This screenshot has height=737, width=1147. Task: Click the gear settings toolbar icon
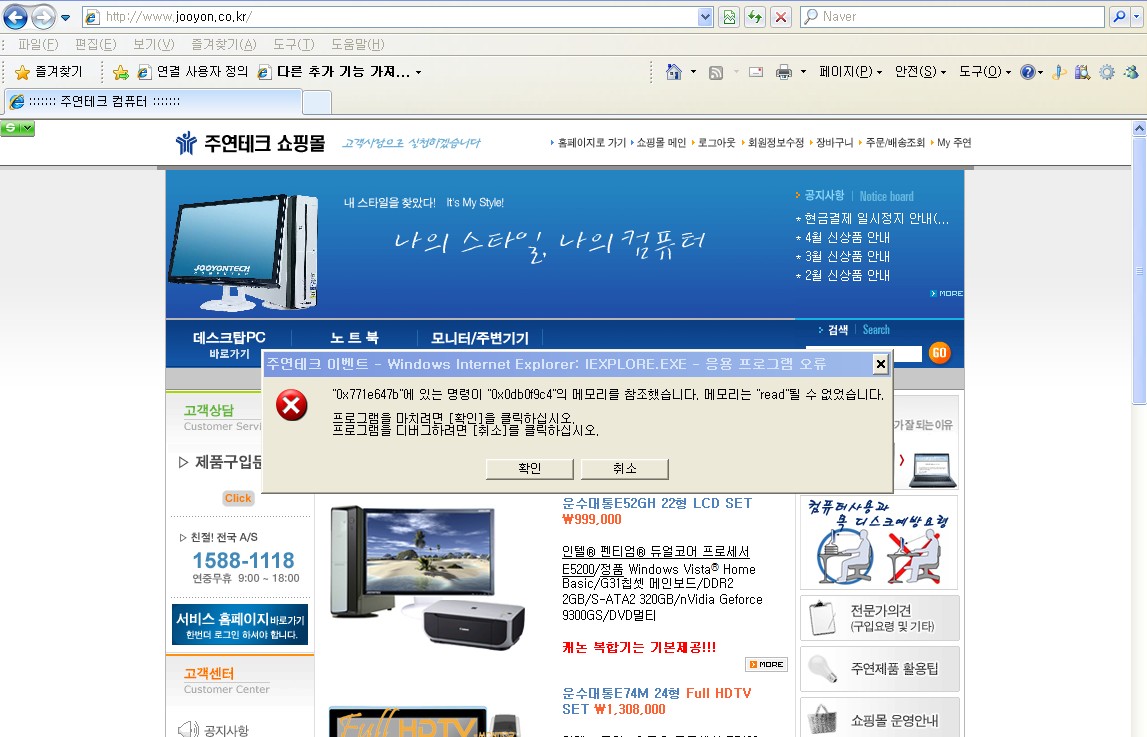pos(1107,72)
